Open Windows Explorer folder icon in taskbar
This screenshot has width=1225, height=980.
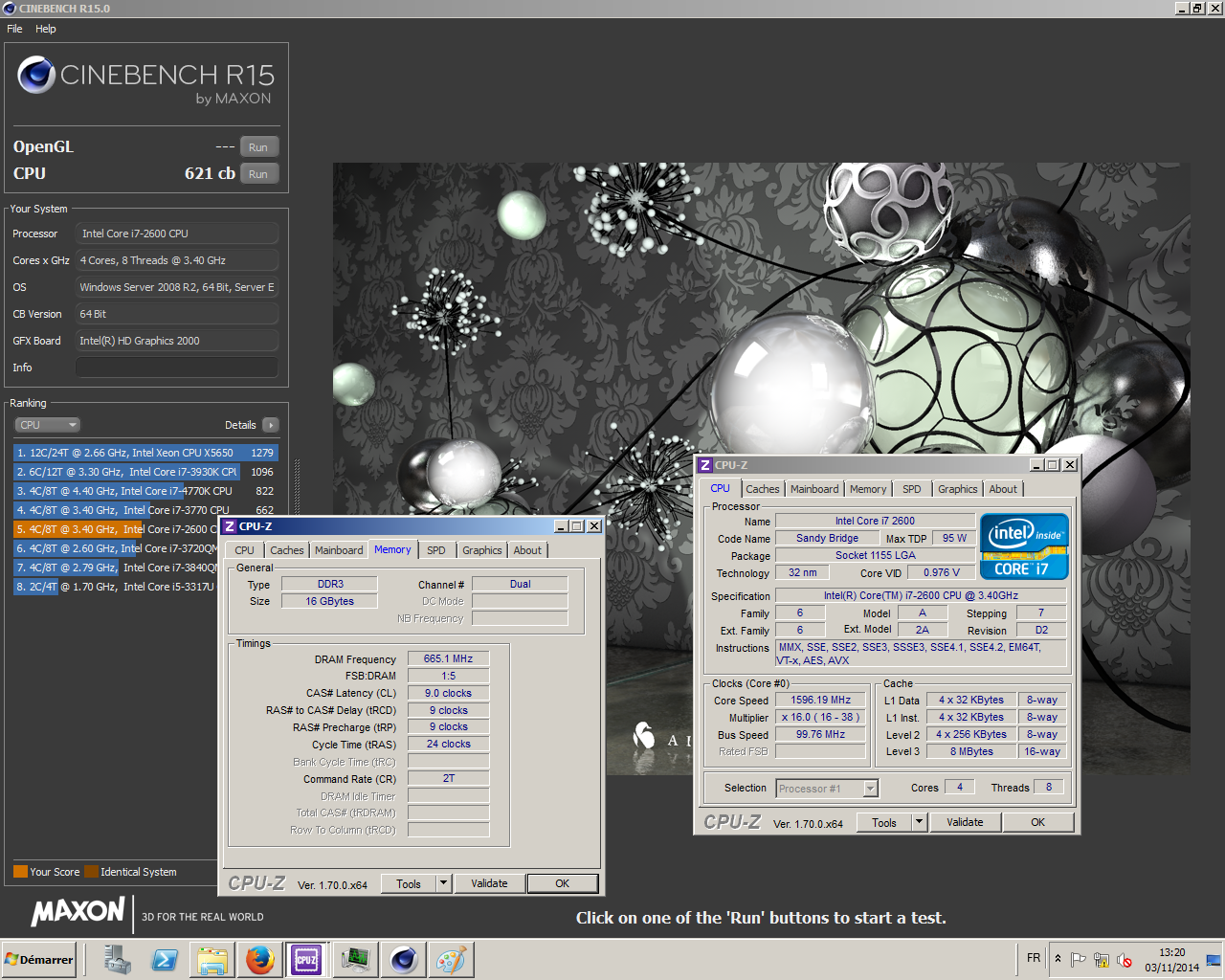pyautogui.click(x=212, y=960)
